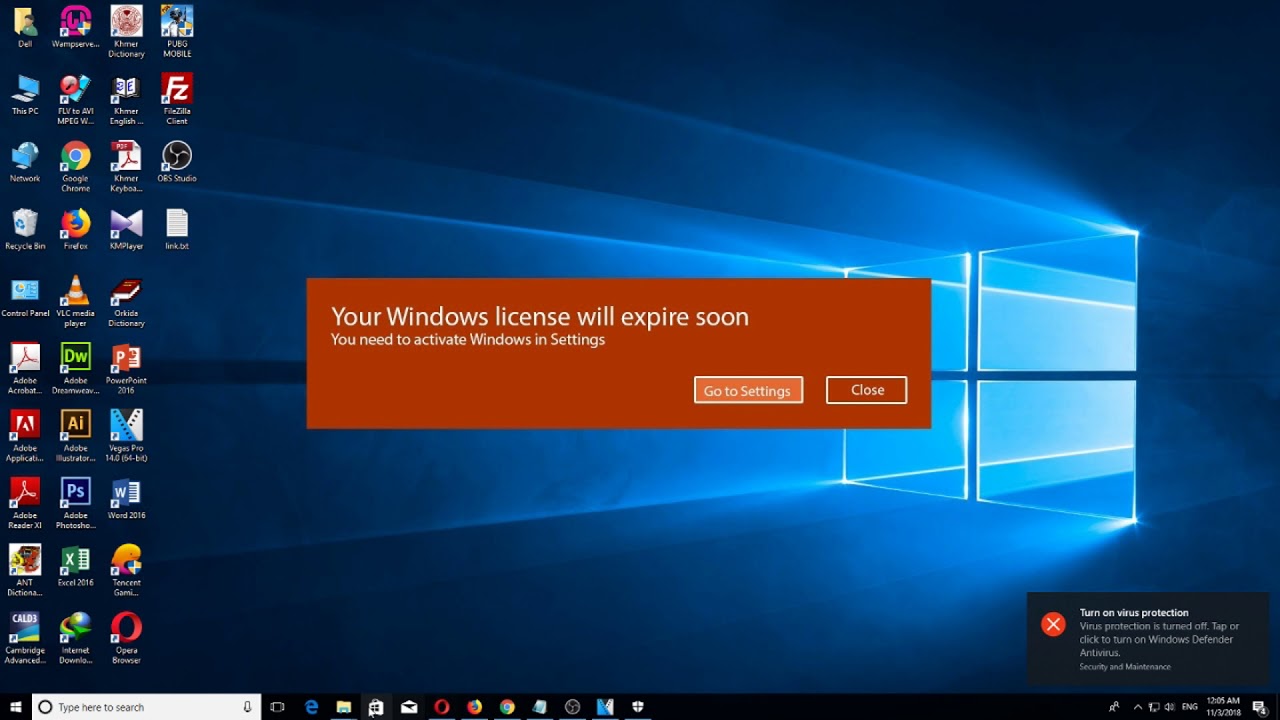1280x720 pixels.
Task: Launch Chrome from the taskbar
Action: pyautogui.click(x=507, y=707)
